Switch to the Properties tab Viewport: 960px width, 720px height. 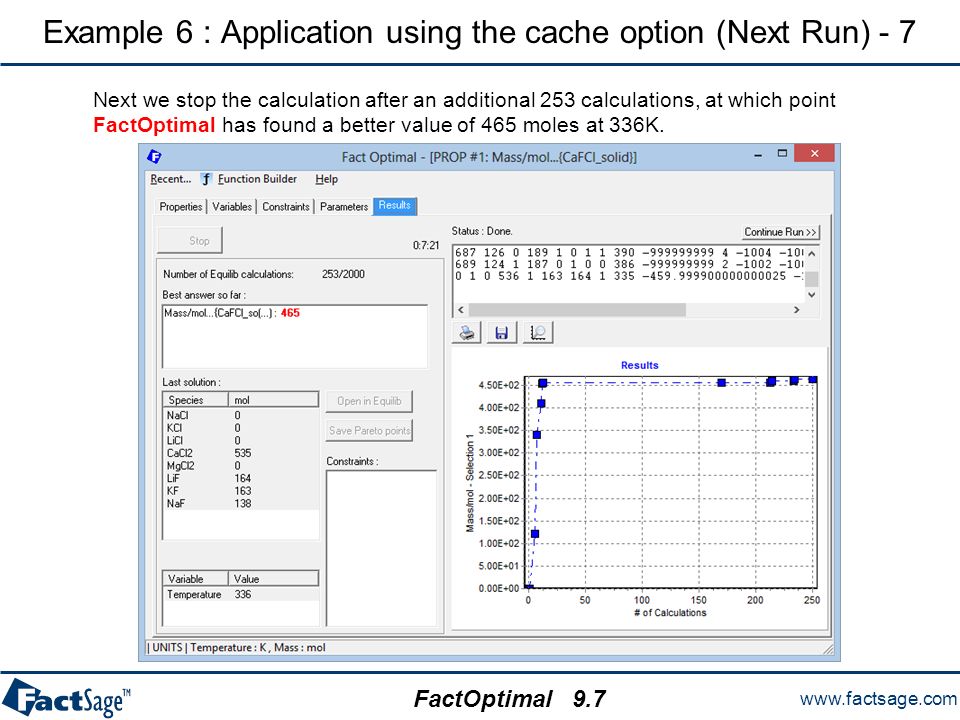(181, 207)
